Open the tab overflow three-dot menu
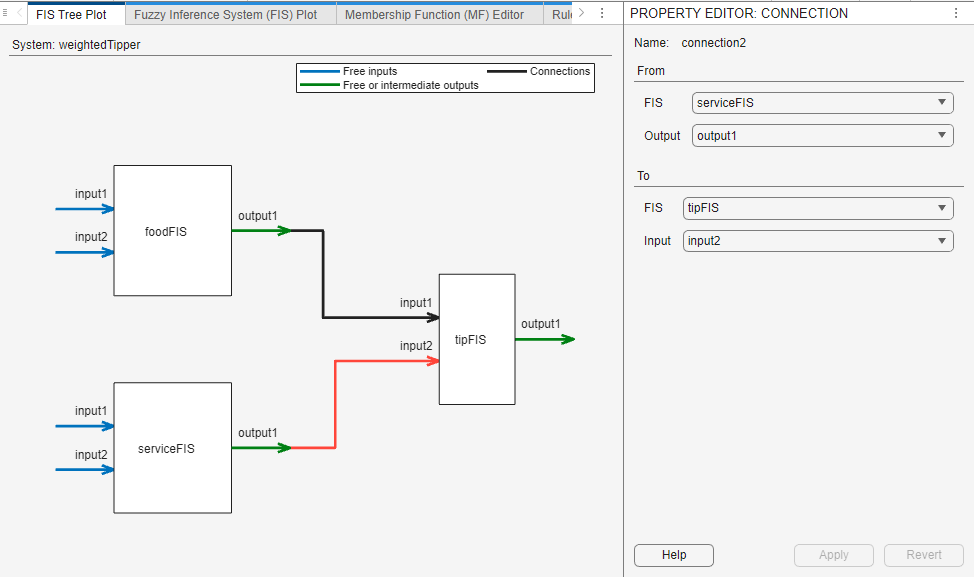The height and width of the screenshot is (577, 974). pos(601,12)
